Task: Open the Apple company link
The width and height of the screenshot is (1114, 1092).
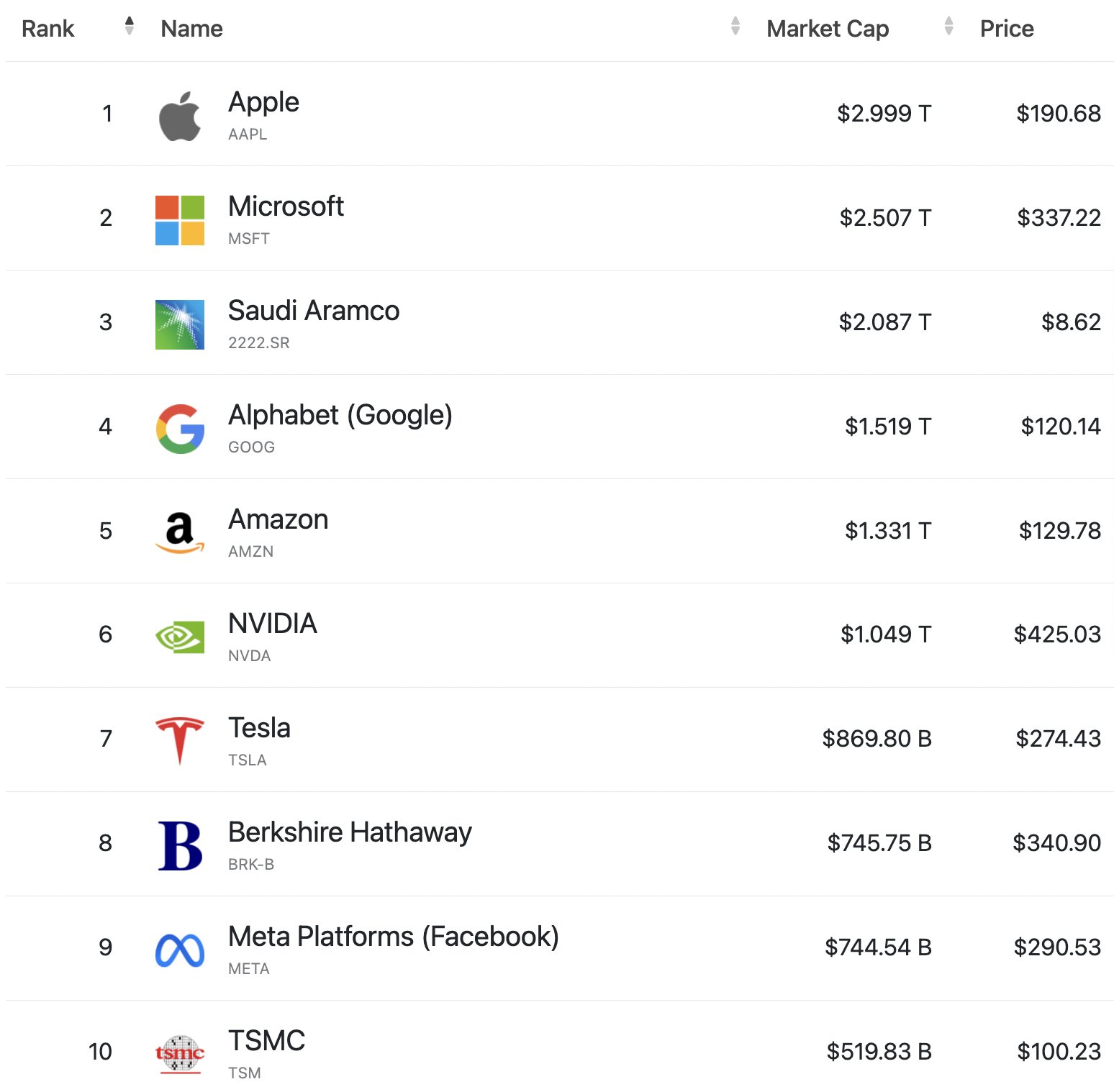Action: pos(264,103)
